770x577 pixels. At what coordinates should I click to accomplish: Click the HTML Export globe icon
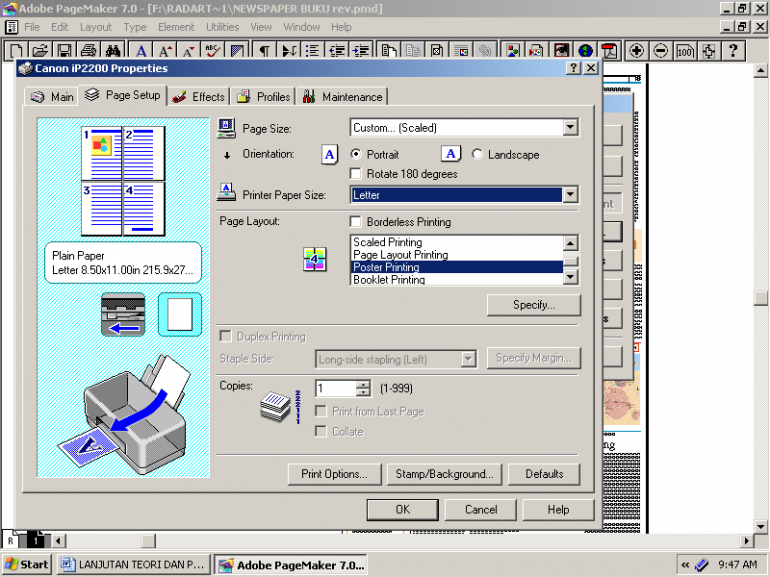point(585,51)
